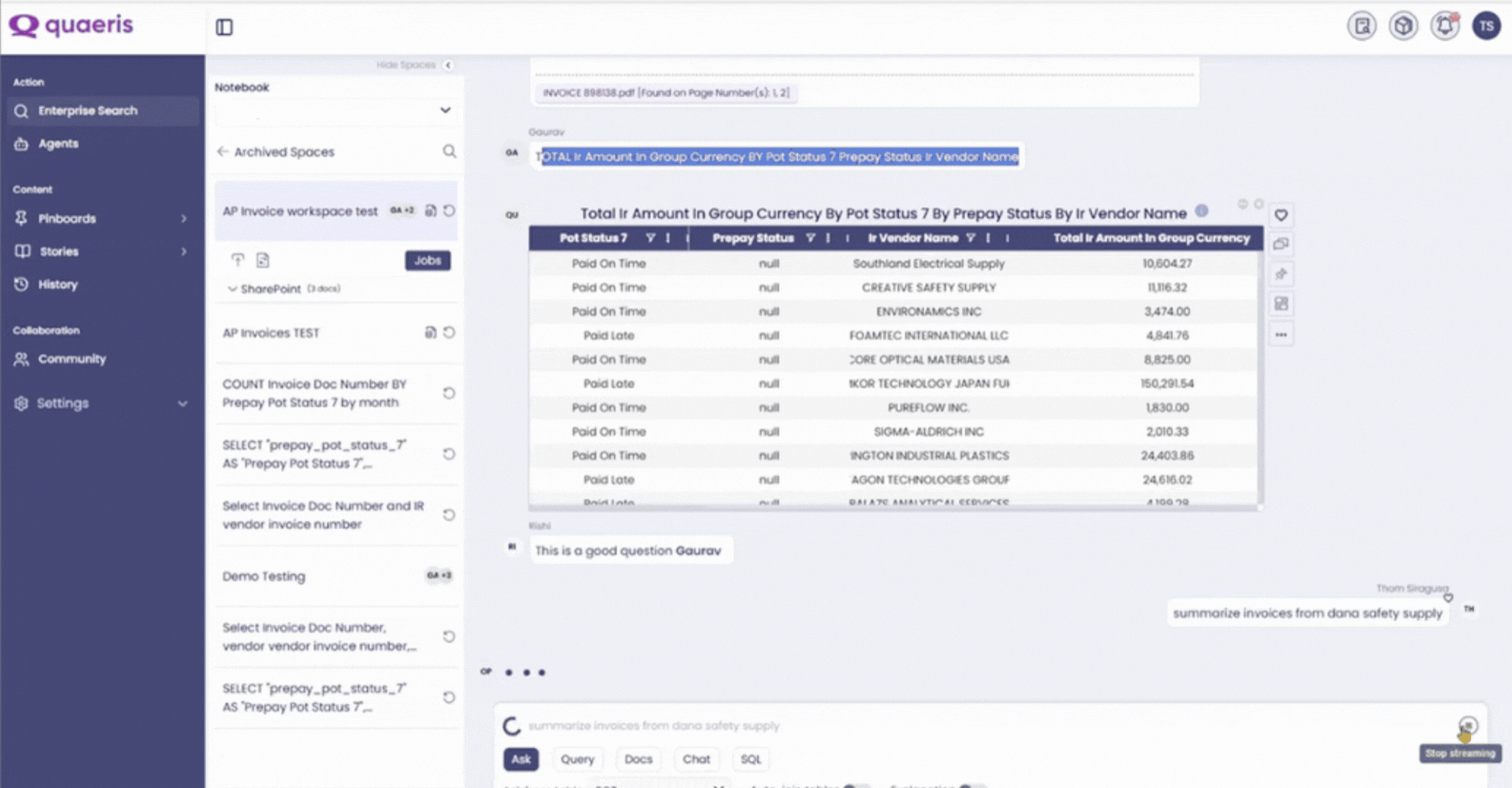Collapse the Hide Spaces panel arrow
The width and height of the screenshot is (1512, 788).
click(x=449, y=65)
